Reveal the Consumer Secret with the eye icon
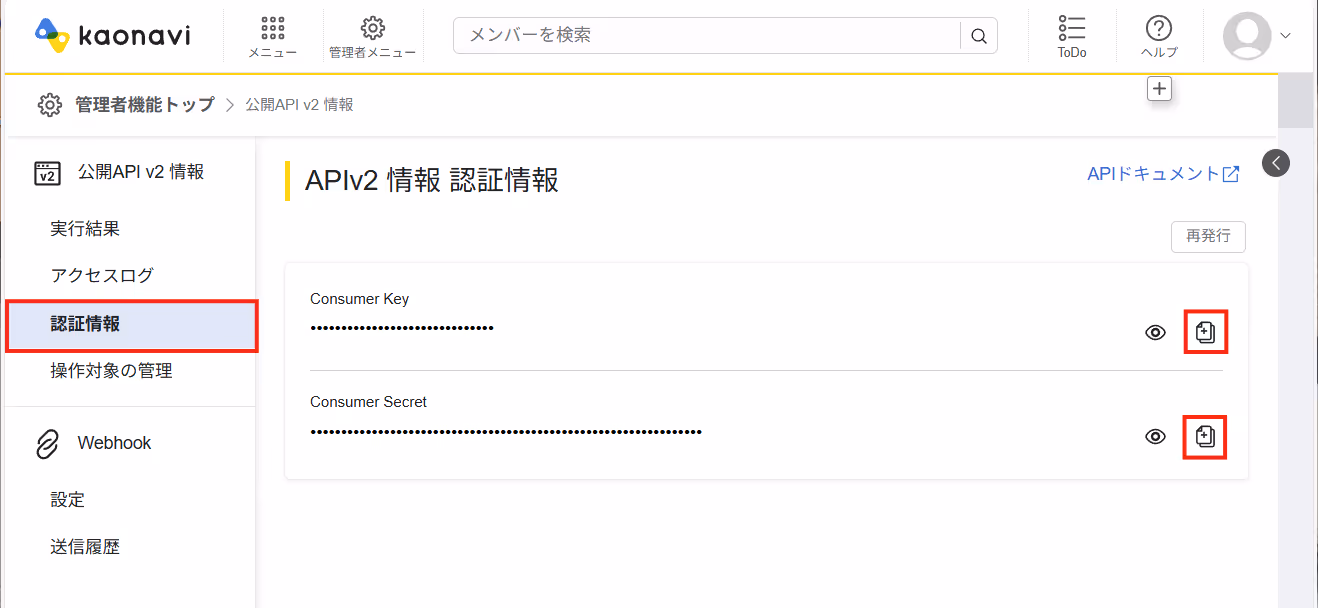 pyautogui.click(x=1155, y=436)
